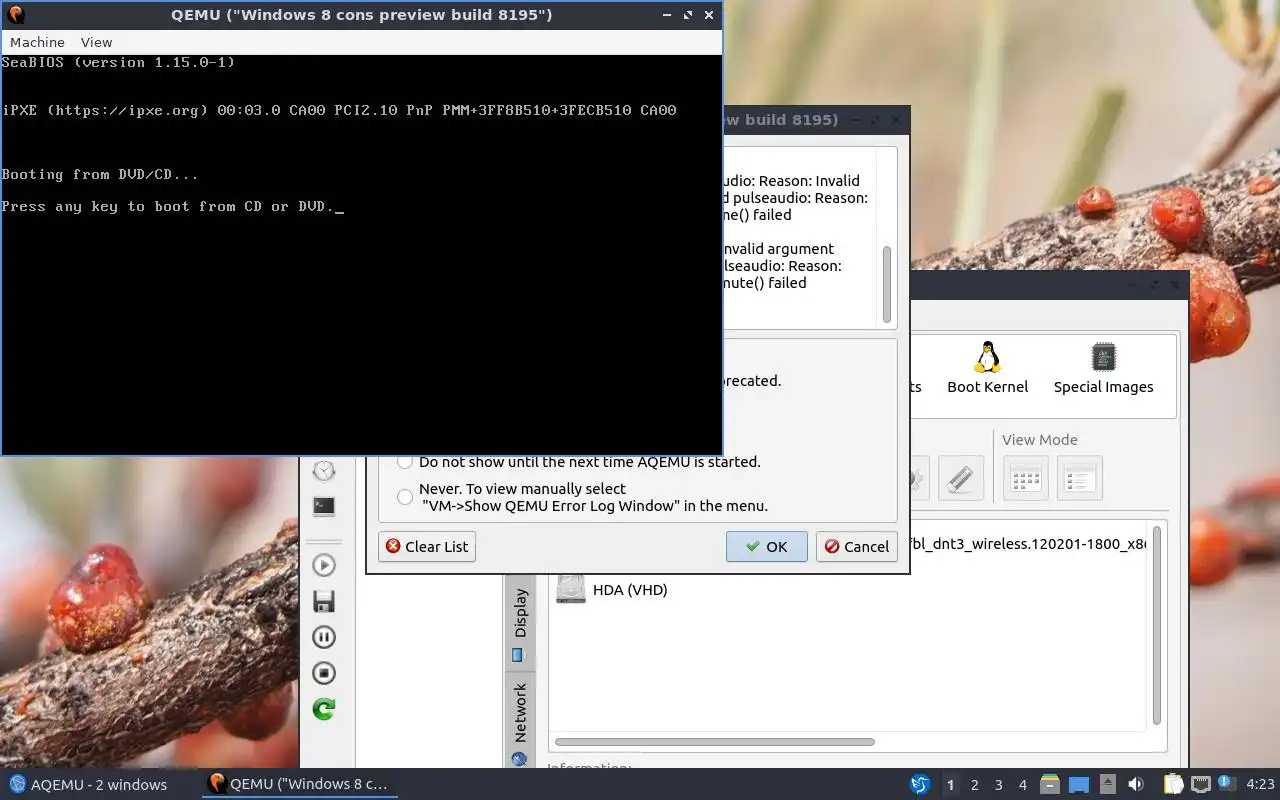Viewport: 1280px width, 800px height.
Task: Switch View Mode to list view
Action: tap(1080, 478)
